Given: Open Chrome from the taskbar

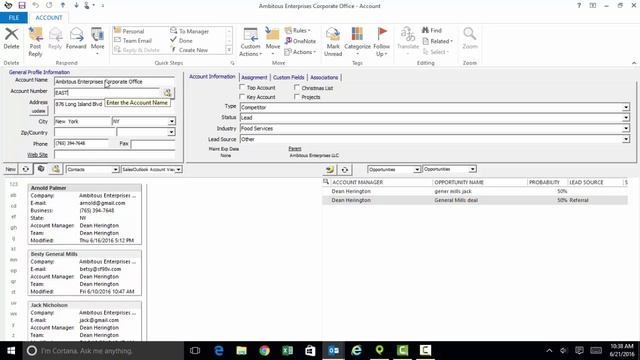Looking at the screenshot, I should [x=264, y=350].
